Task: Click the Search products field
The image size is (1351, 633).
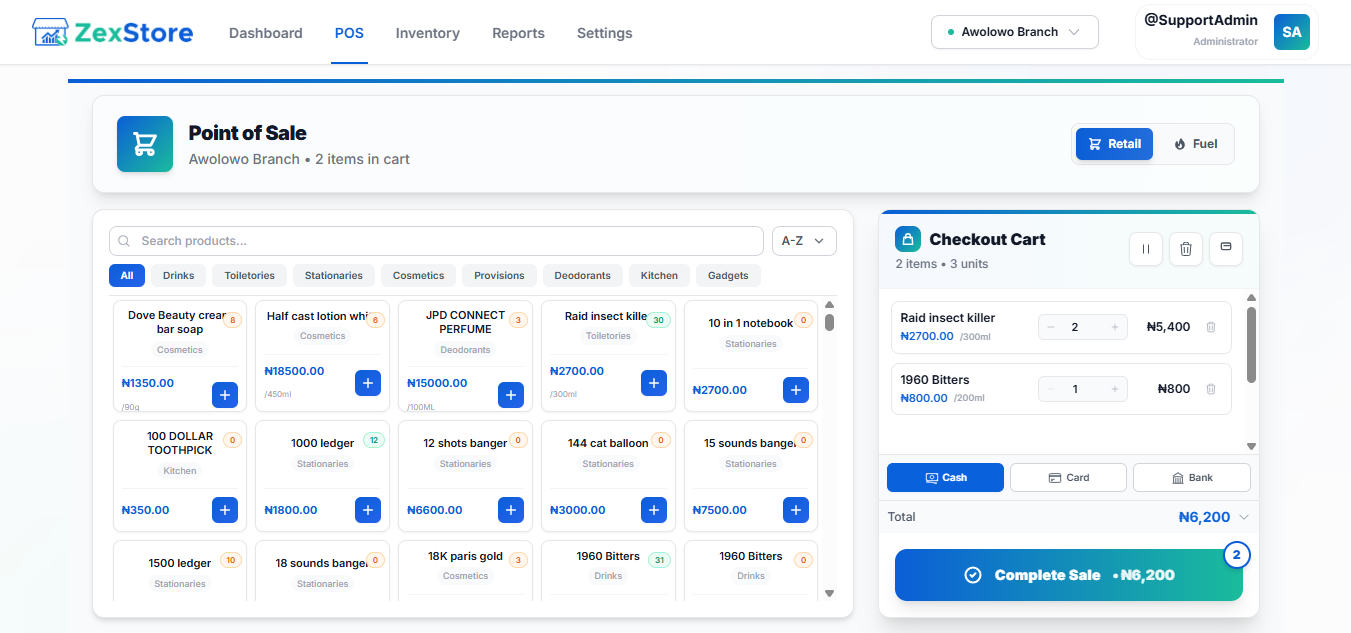Action: tap(436, 241)
